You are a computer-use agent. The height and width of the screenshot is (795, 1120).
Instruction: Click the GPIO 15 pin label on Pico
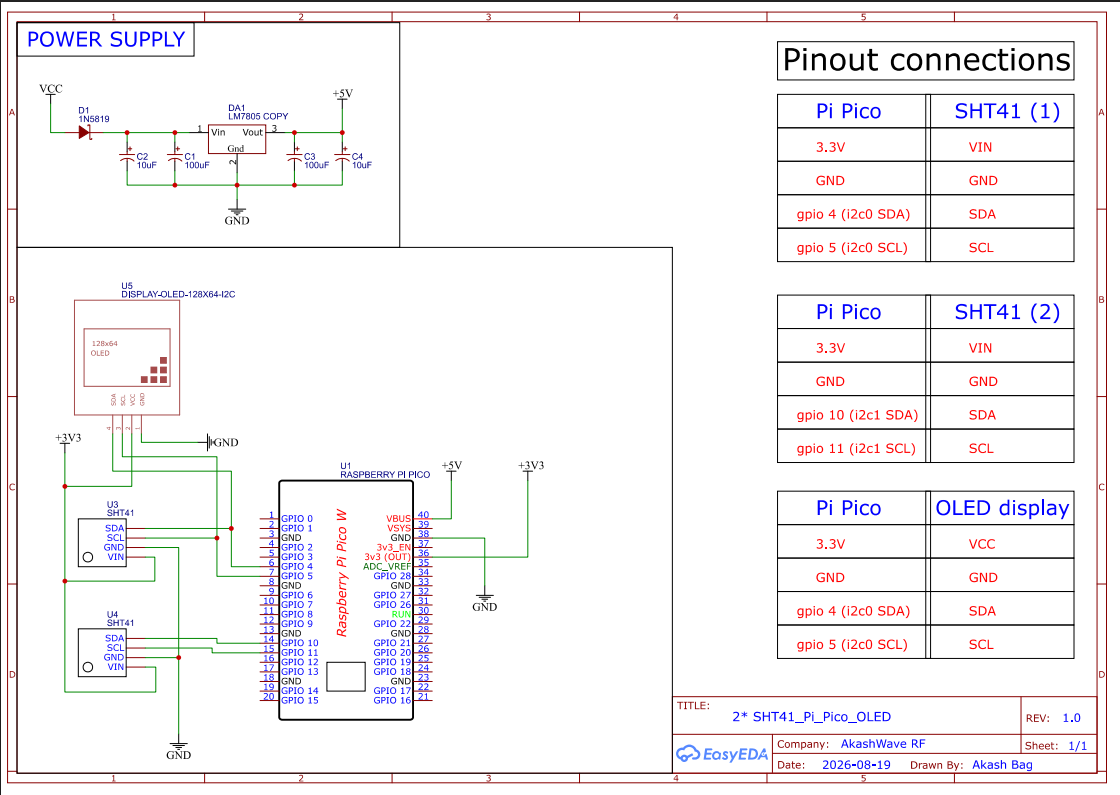click(x=300, y=700)
